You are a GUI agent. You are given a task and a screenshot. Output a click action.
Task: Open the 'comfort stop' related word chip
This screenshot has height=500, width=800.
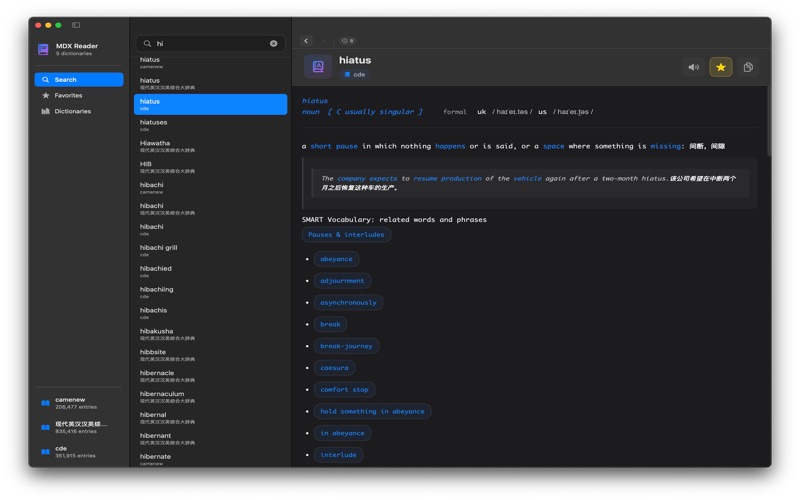[x=344, y=390]
